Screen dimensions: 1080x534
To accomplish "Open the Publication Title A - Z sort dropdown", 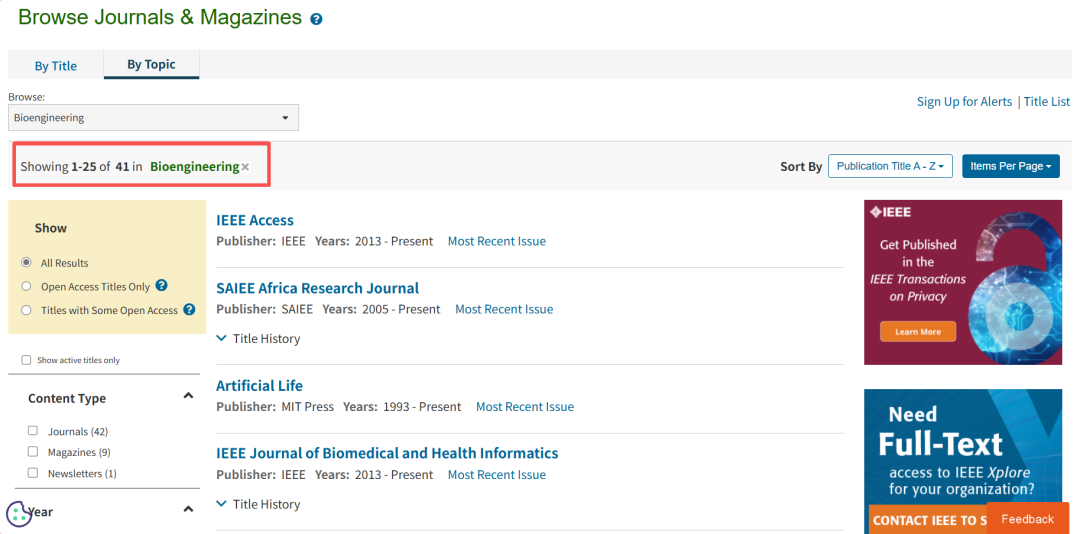I will [x=890, y=166].
